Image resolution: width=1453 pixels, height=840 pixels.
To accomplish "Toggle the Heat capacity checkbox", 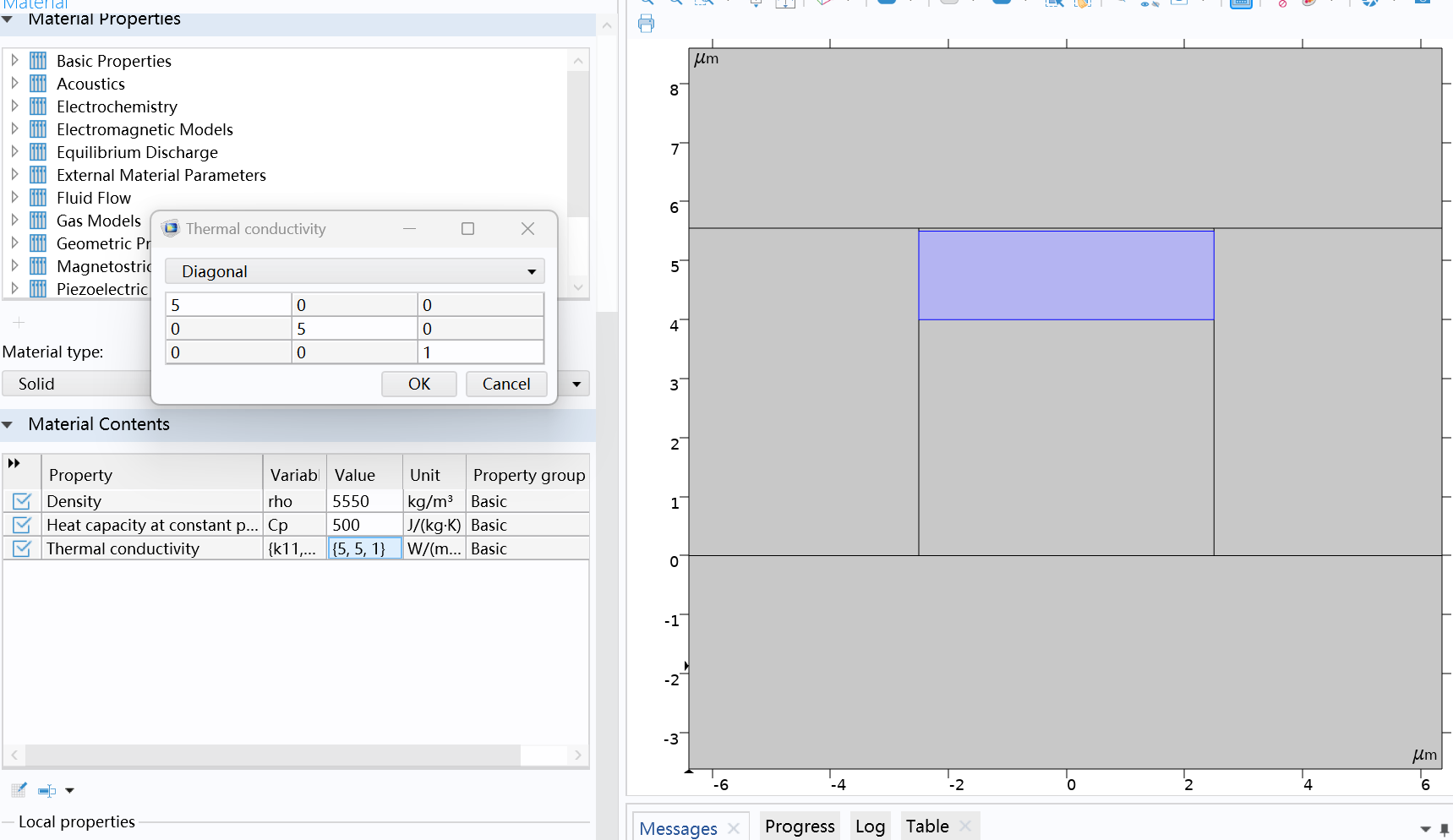I will coord(22,525).
